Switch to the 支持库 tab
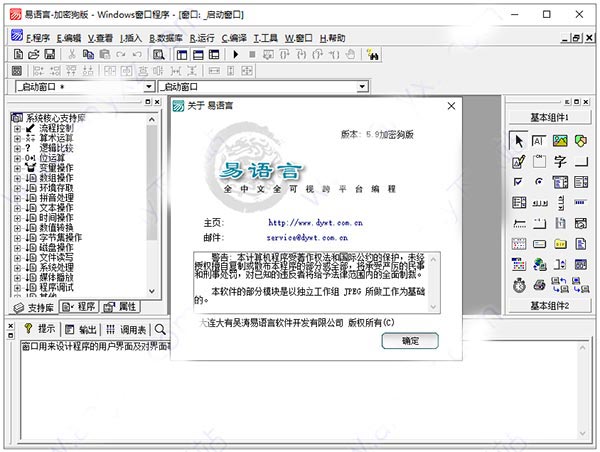 34,307
